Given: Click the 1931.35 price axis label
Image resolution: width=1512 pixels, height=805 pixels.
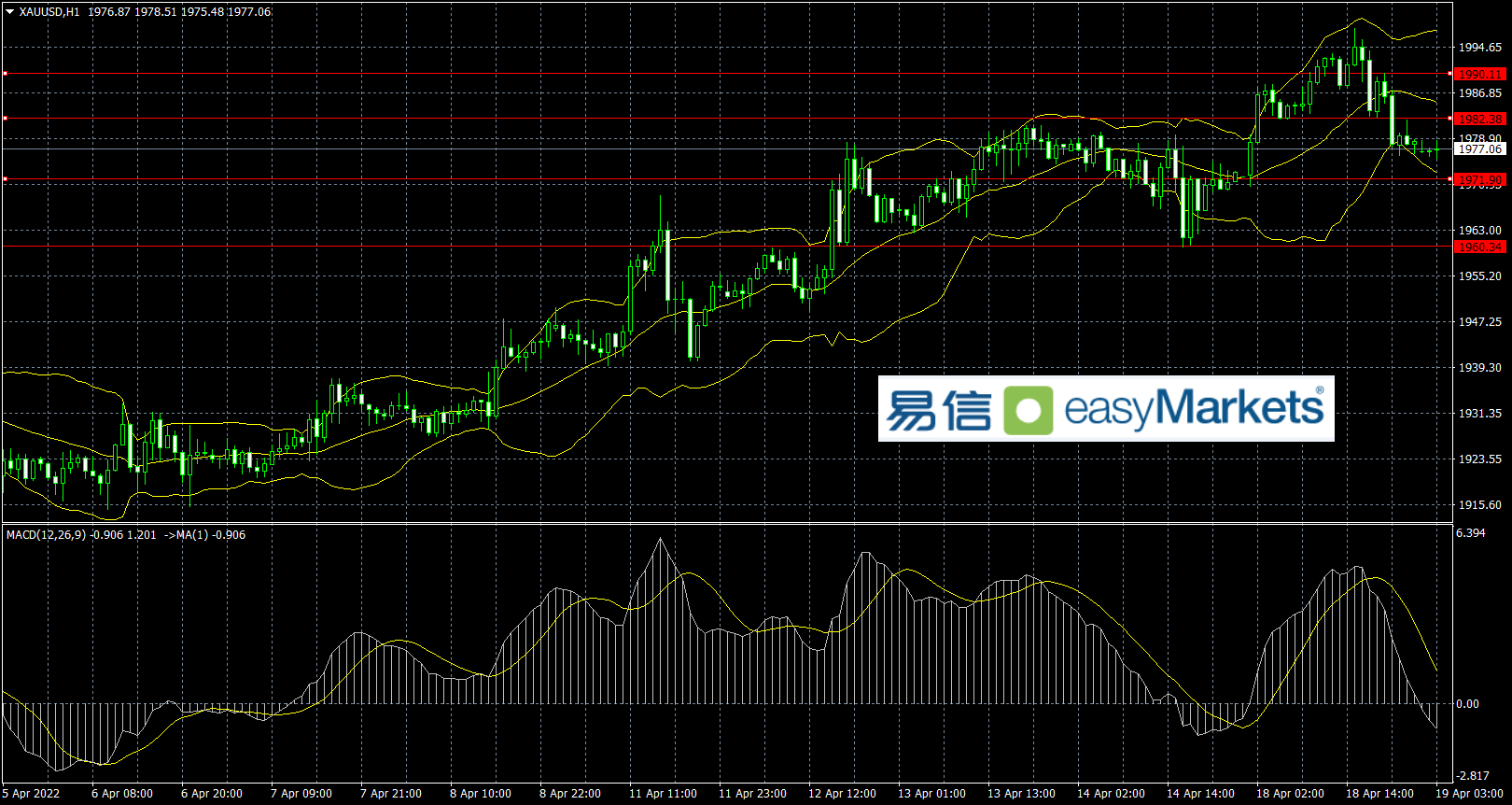Looking at the screenshot, I should coord(1480,414).
